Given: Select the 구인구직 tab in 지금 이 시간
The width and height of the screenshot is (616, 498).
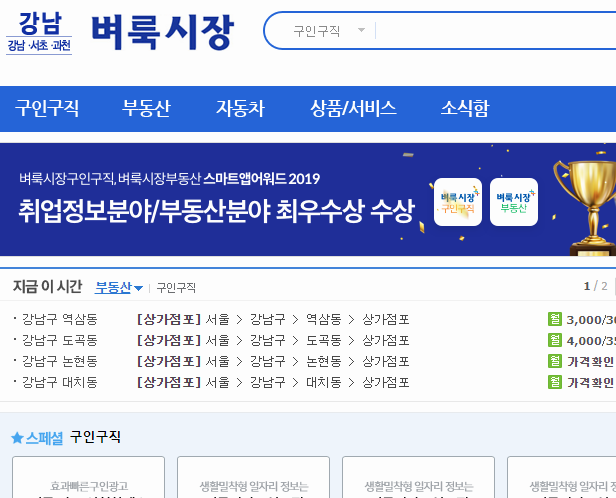Looking at the screenshot, I should coord(176,288).
